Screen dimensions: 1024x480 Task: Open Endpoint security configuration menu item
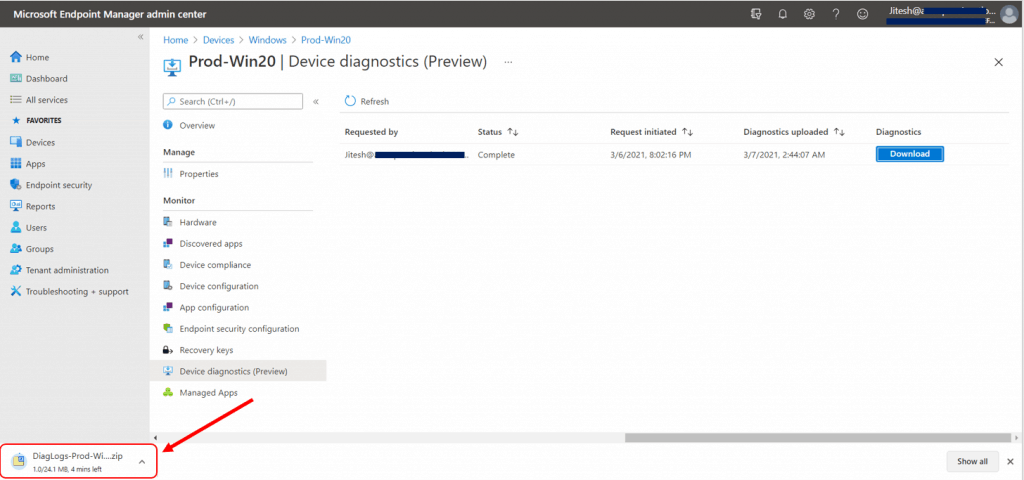pos(238,328)
